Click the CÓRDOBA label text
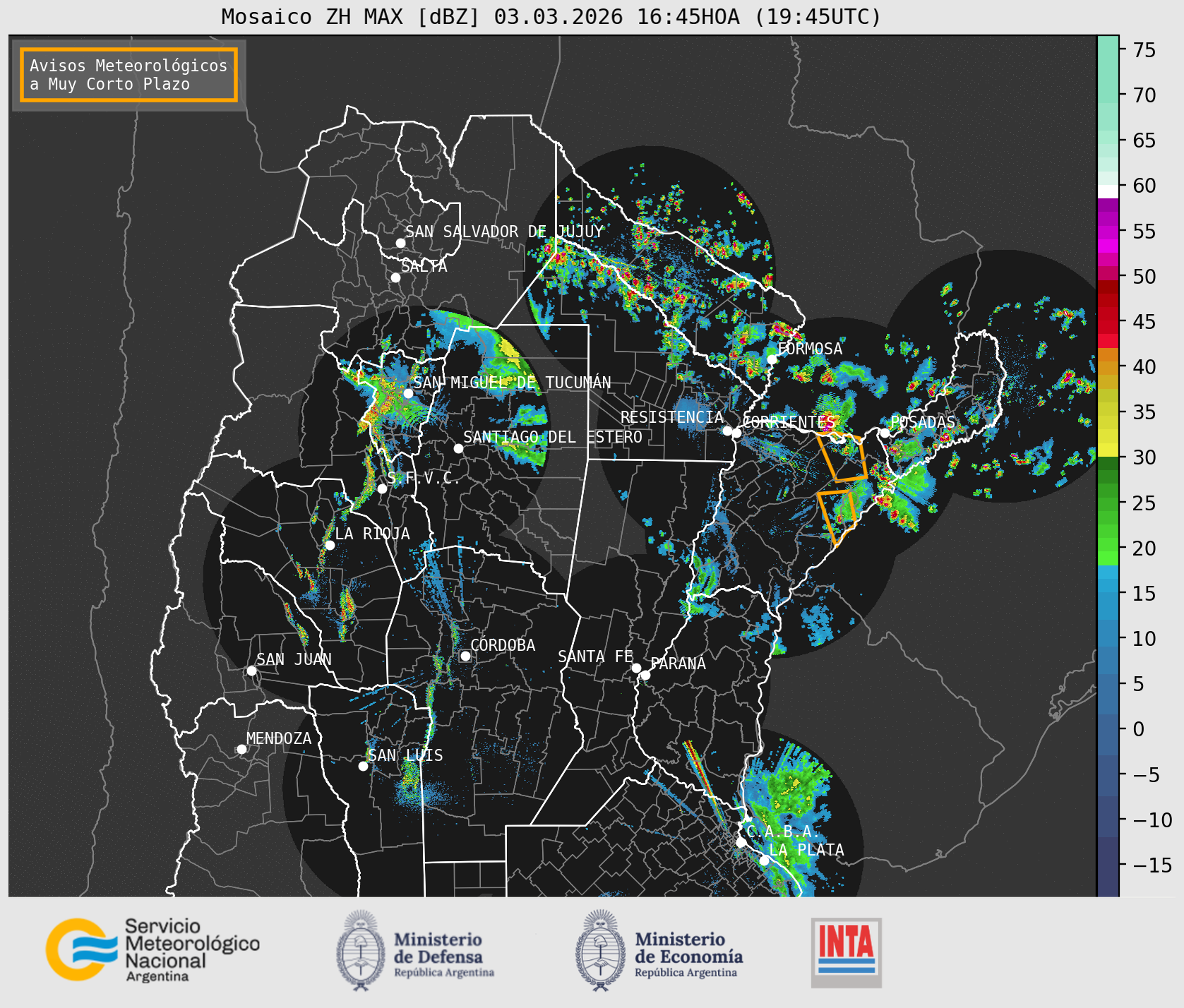 point(503,645)
